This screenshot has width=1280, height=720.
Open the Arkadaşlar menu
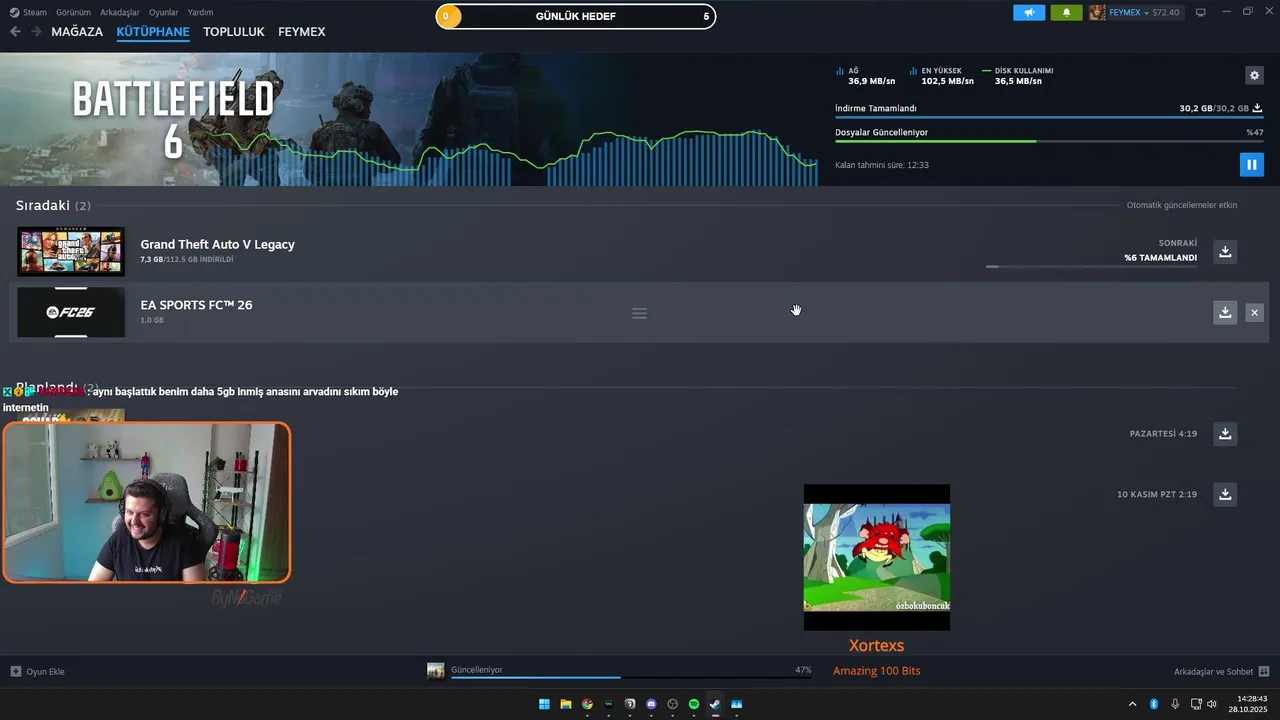pos(120,12)
